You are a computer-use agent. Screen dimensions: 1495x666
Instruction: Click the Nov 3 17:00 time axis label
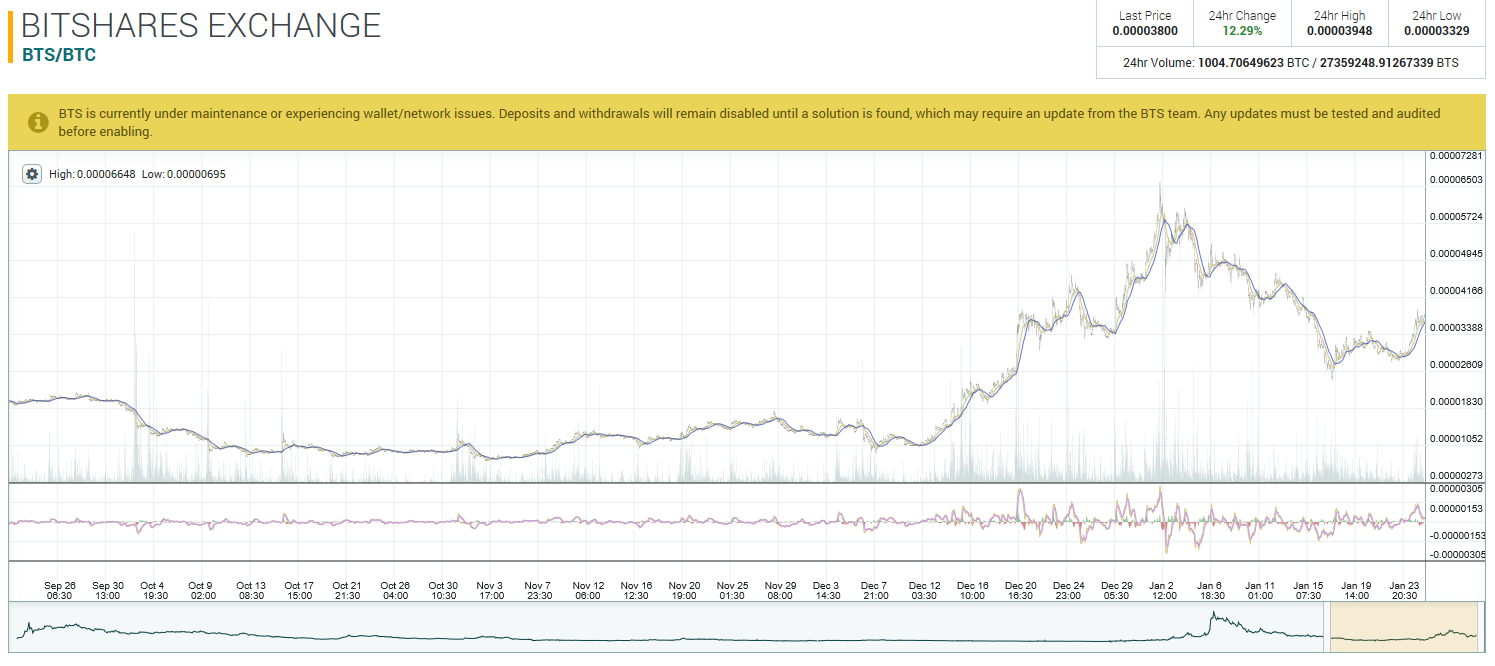(492, 590)
